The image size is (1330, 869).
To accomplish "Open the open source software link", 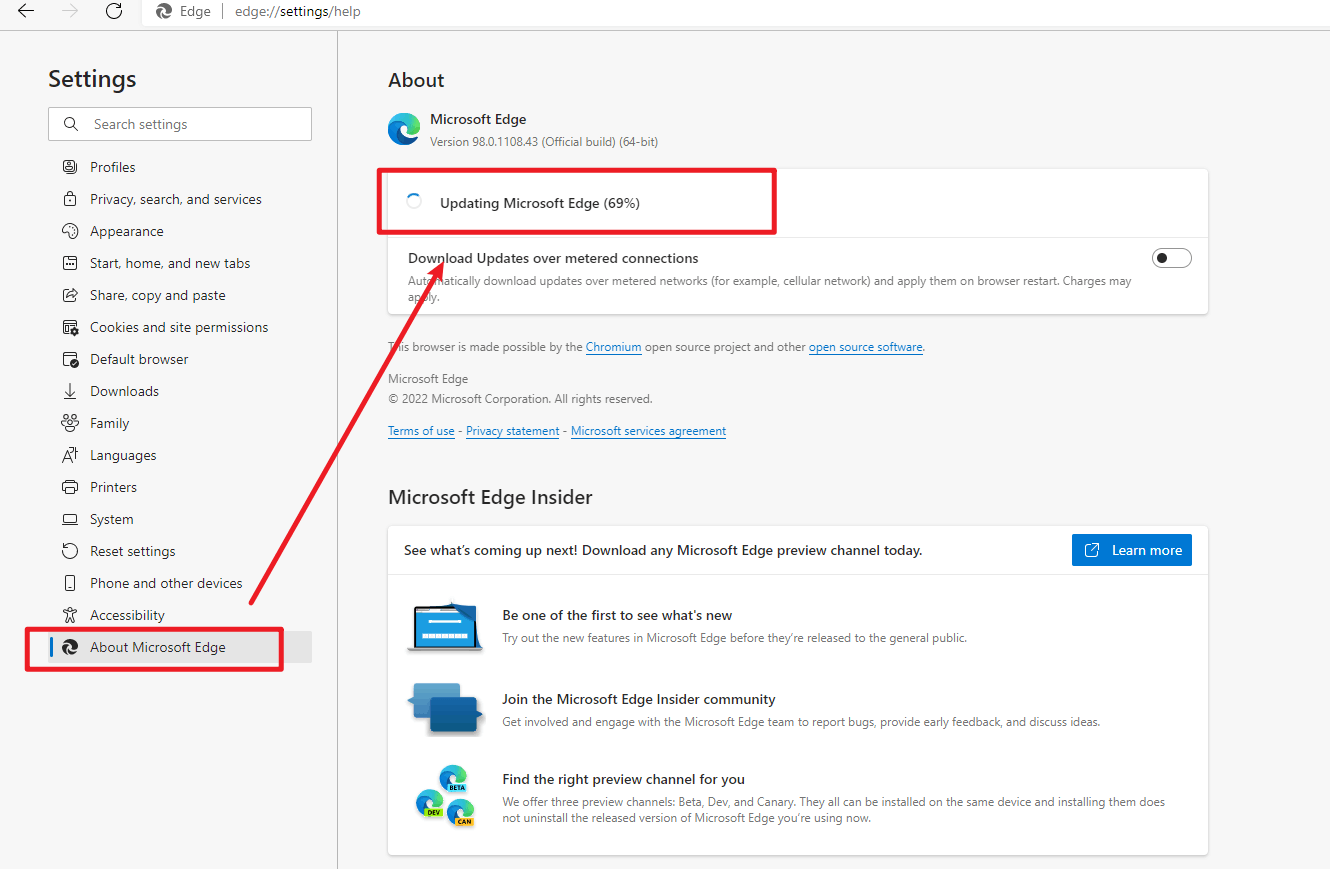I will pyautogui.click(x=866, y=347).
